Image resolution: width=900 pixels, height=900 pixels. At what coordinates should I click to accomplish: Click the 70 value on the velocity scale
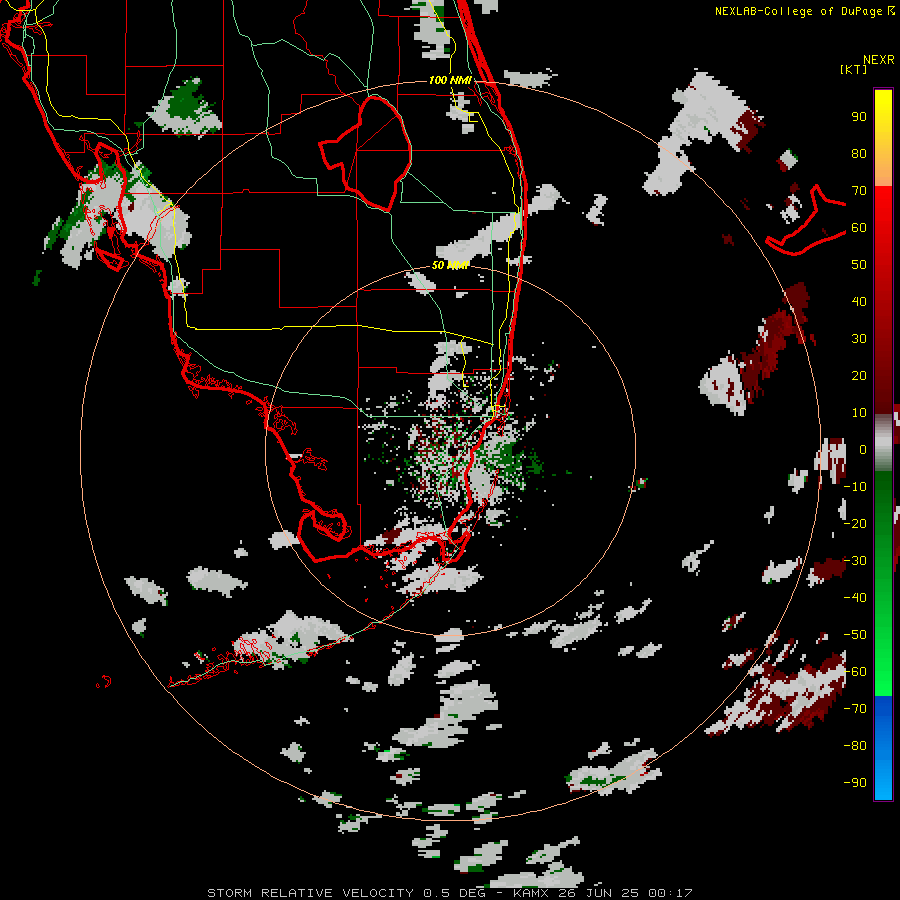coord(859,191)
